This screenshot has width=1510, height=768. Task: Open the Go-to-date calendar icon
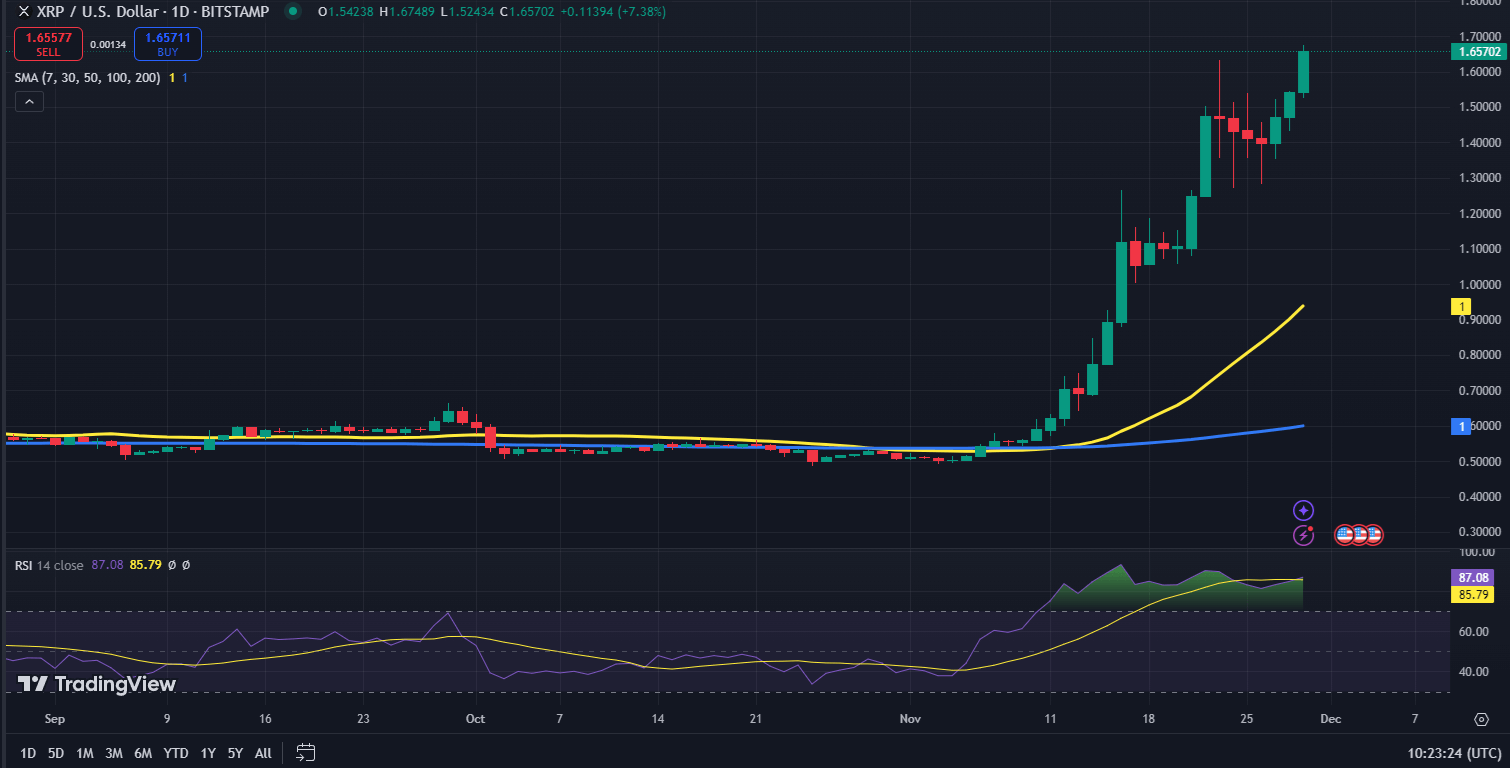304,752
